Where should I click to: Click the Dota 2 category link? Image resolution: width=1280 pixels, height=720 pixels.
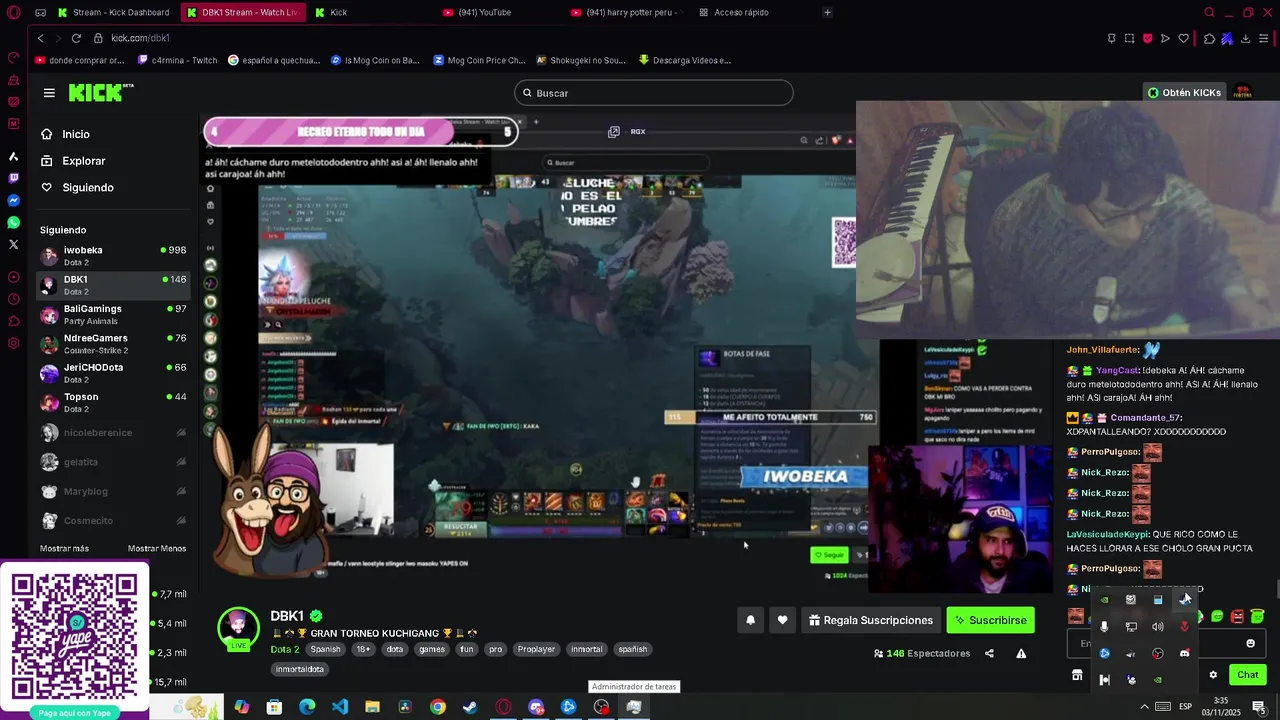284,649
